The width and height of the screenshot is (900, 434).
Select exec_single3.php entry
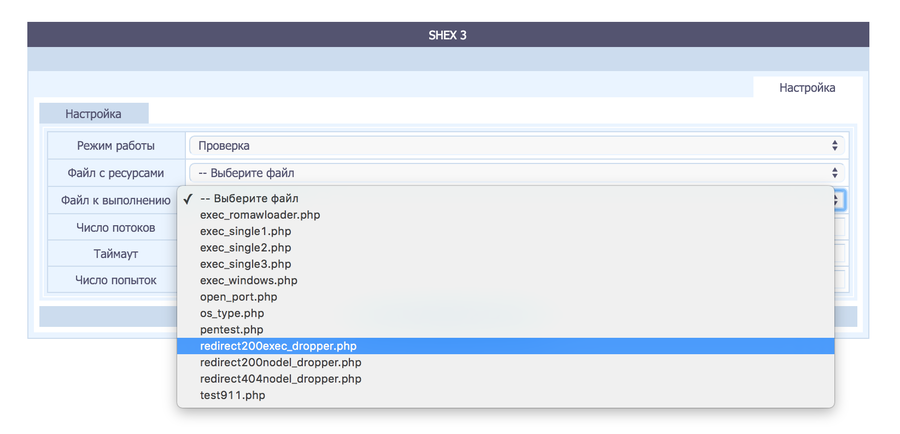coord(246,264)
